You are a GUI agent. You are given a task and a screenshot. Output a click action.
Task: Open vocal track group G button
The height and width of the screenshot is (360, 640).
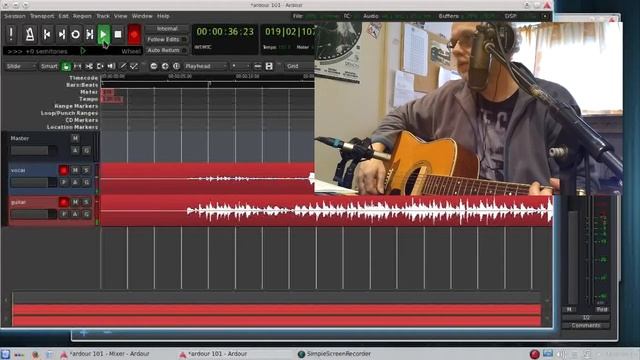[86, 182]
